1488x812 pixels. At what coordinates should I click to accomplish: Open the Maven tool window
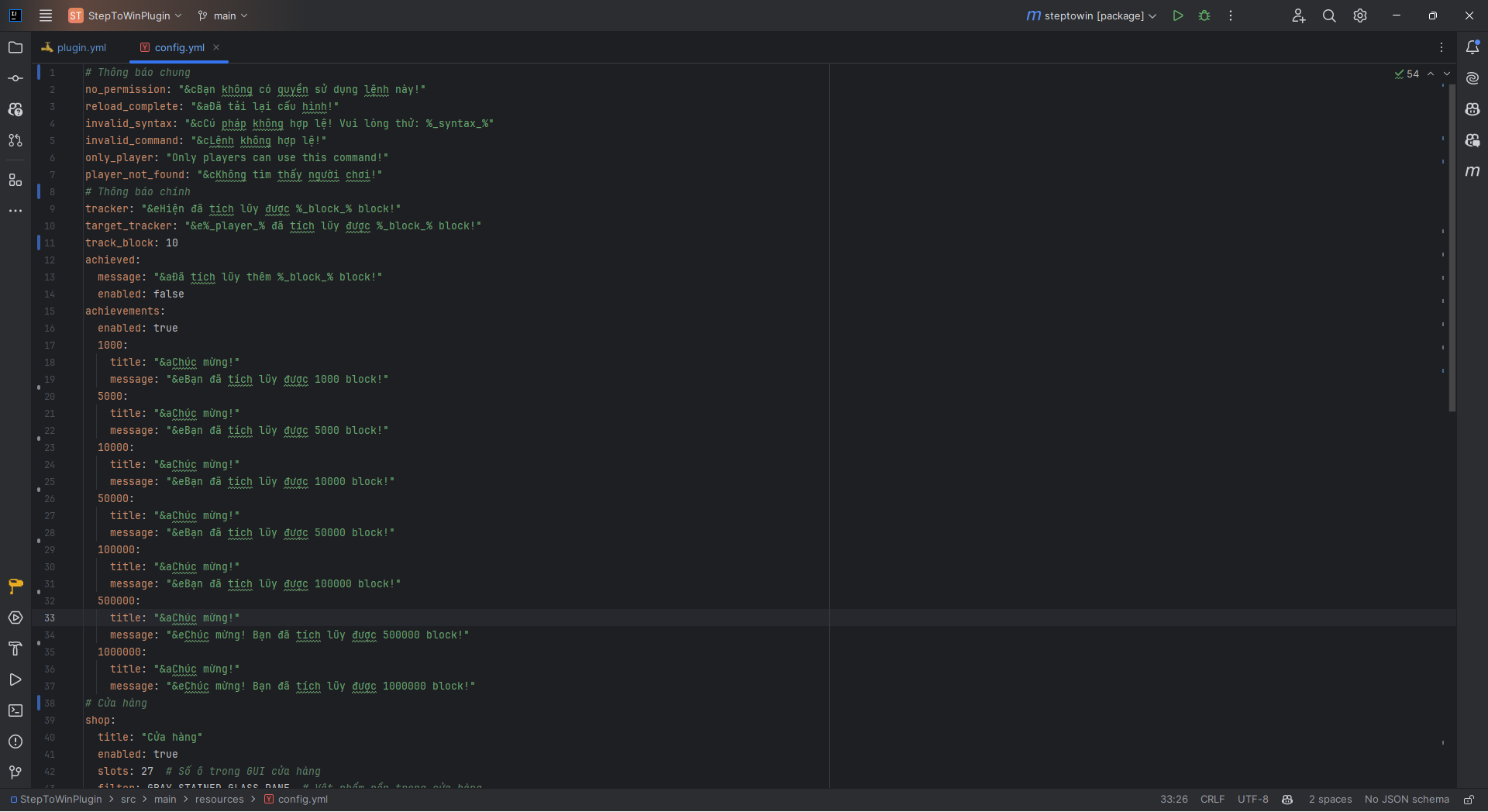pyautogui.click(x=1472, y=171)
